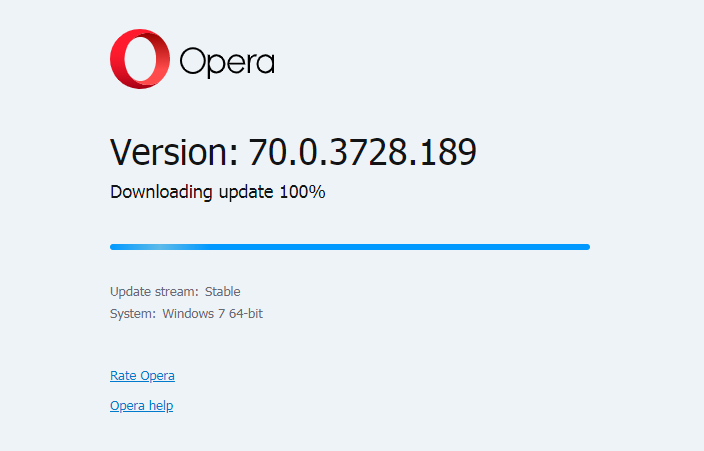Click the Opera wordmark text
The height and width of the screenshot is (451, 704).
pos(227,62)
